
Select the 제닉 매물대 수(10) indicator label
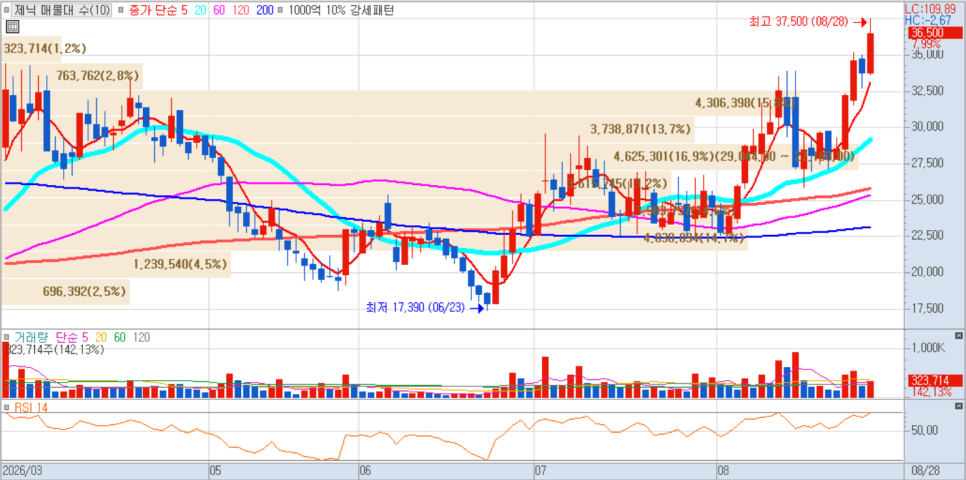(x=63, y=10)
